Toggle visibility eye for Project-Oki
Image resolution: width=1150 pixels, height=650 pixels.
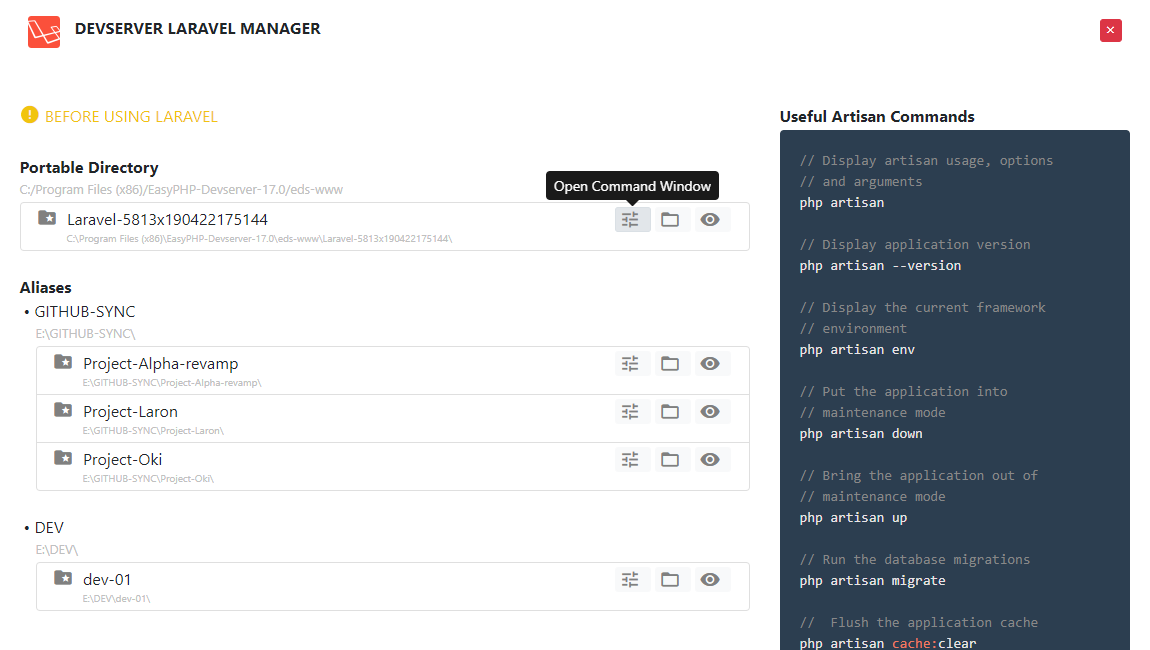click(710, 459)
